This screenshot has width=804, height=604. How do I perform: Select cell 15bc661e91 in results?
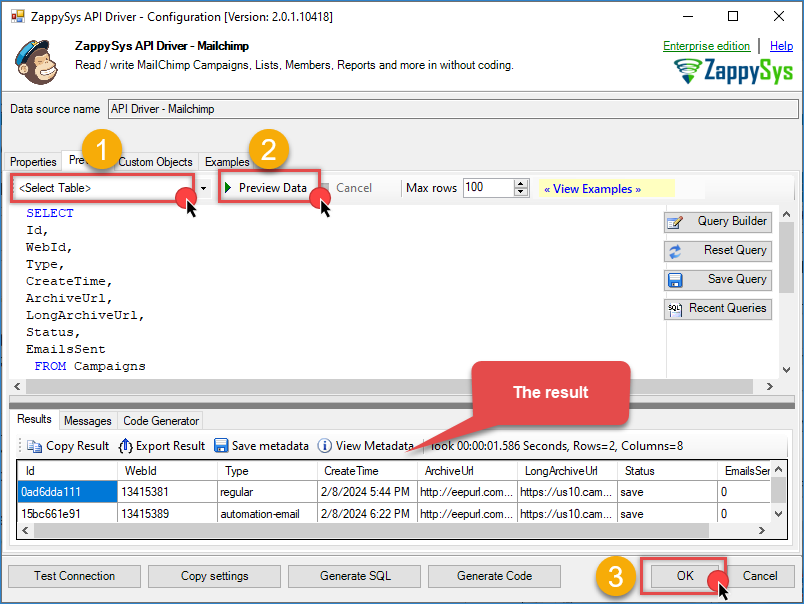click(67, 514)
